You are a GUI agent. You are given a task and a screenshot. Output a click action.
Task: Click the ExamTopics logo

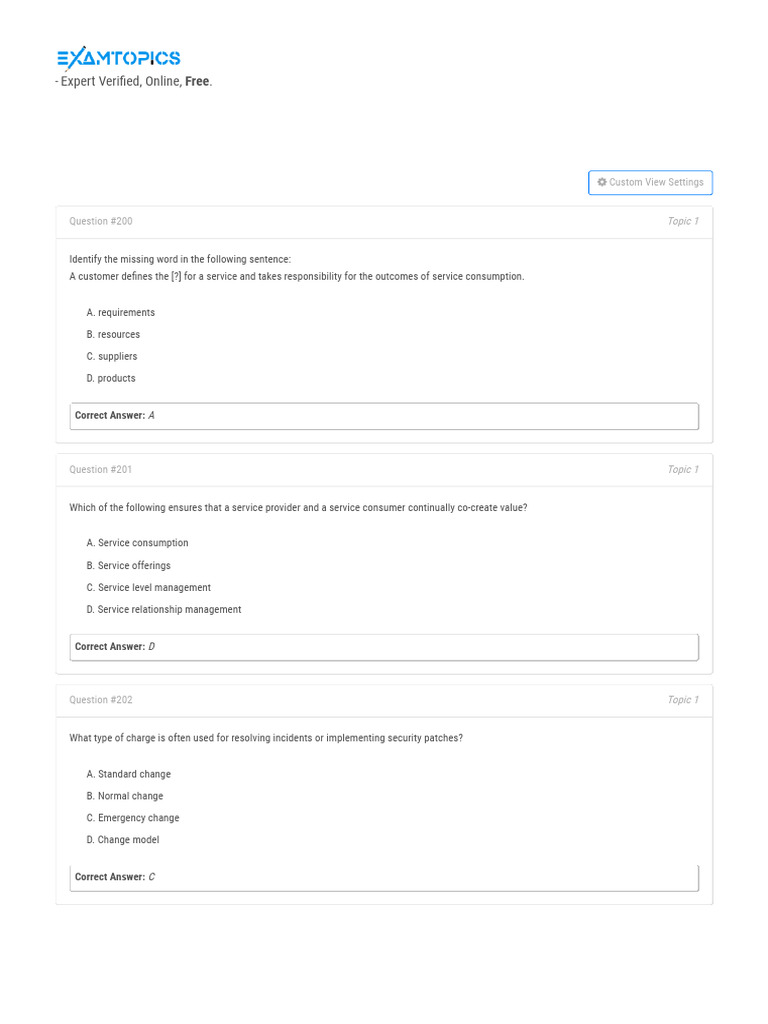click(x=118, y=58)
